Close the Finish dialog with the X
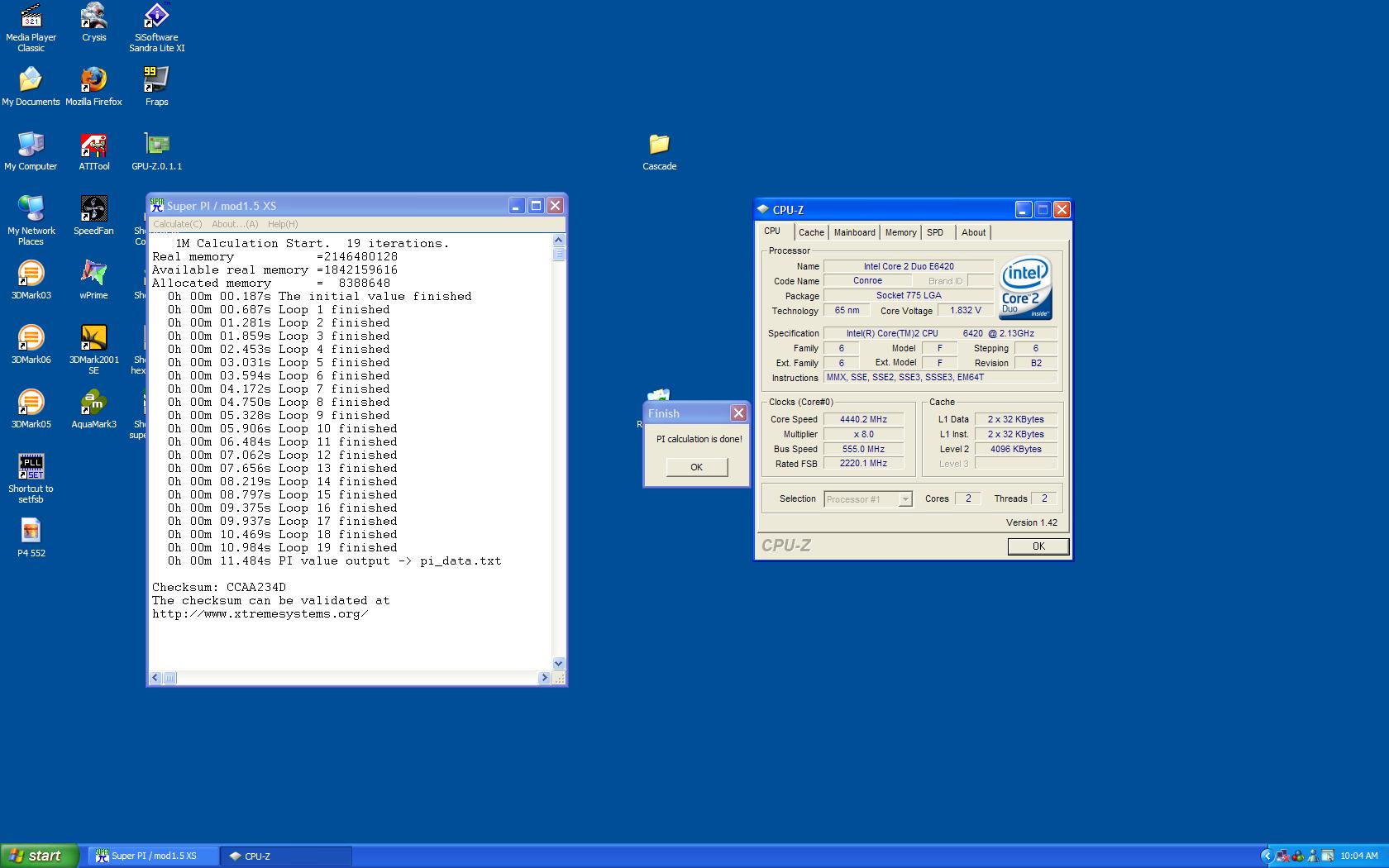1389x868 pixels. click(x=738, y=413)
